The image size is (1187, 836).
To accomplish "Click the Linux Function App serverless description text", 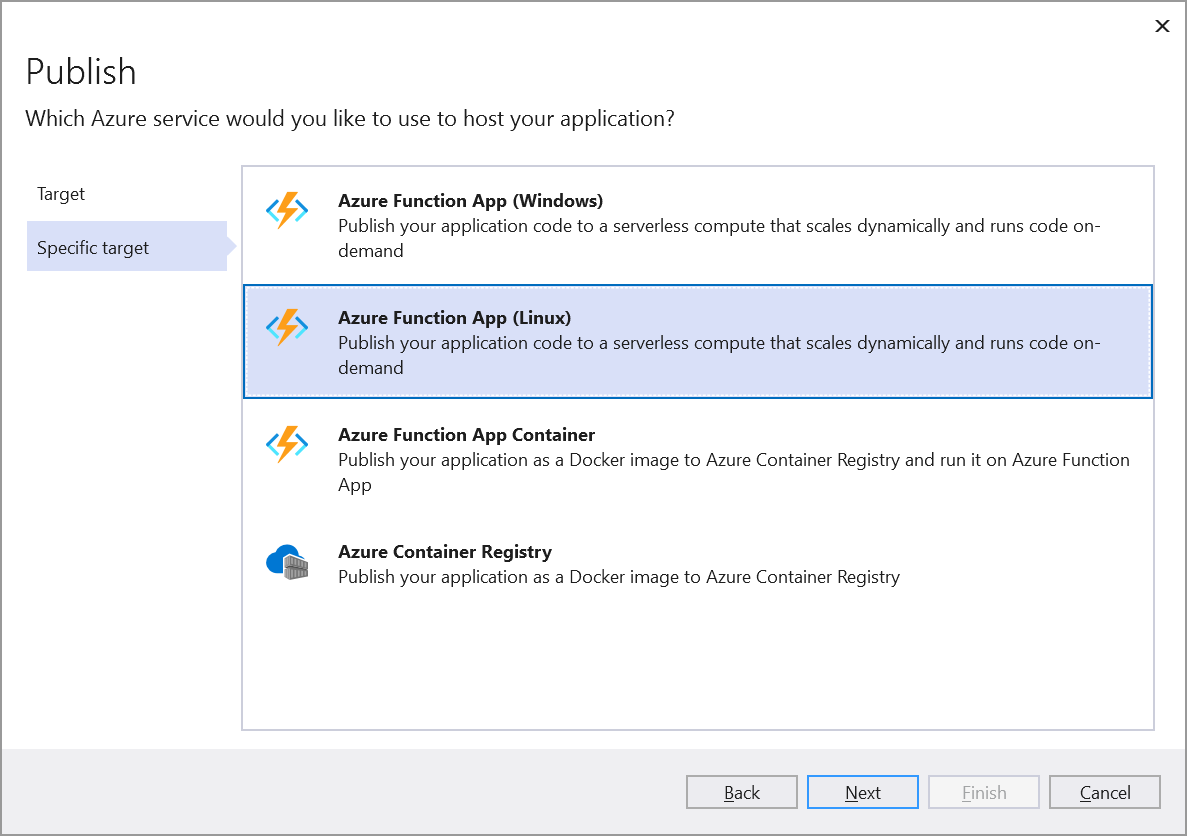I will 718,355.
